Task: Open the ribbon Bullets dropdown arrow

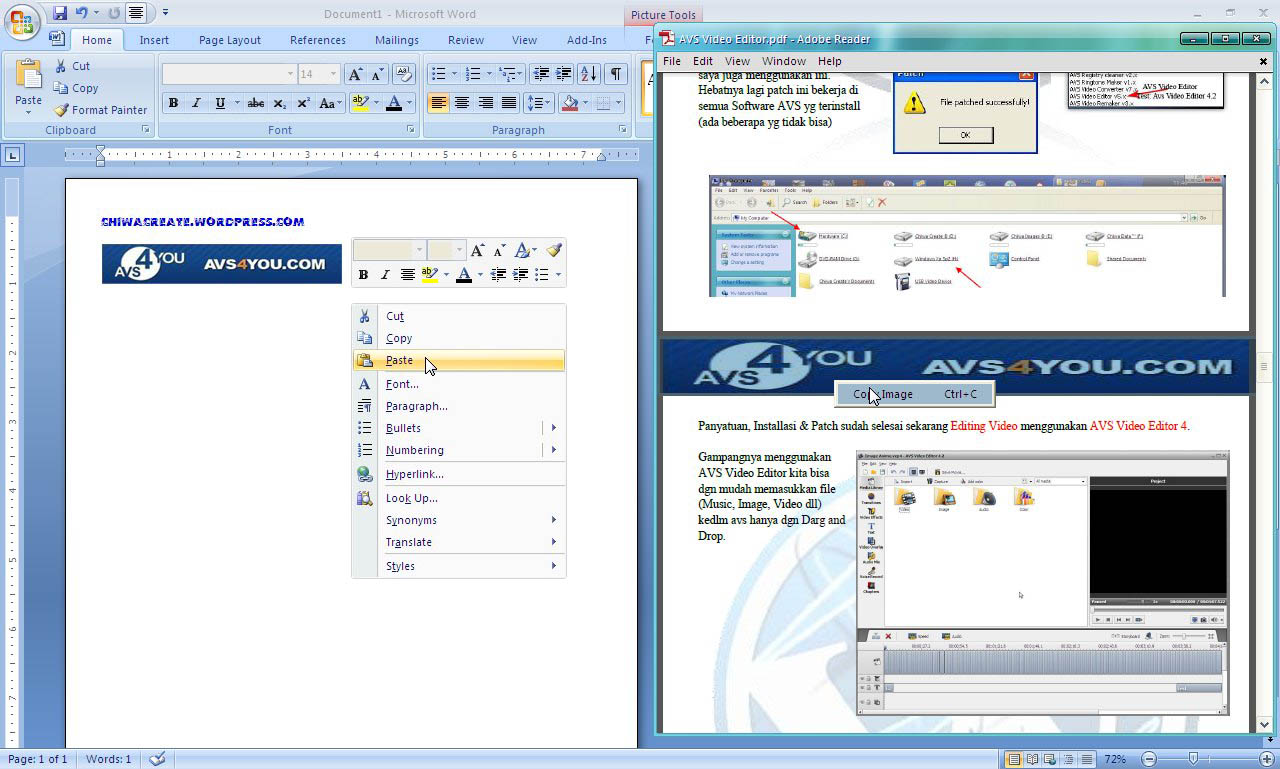Action: (453, 74)
